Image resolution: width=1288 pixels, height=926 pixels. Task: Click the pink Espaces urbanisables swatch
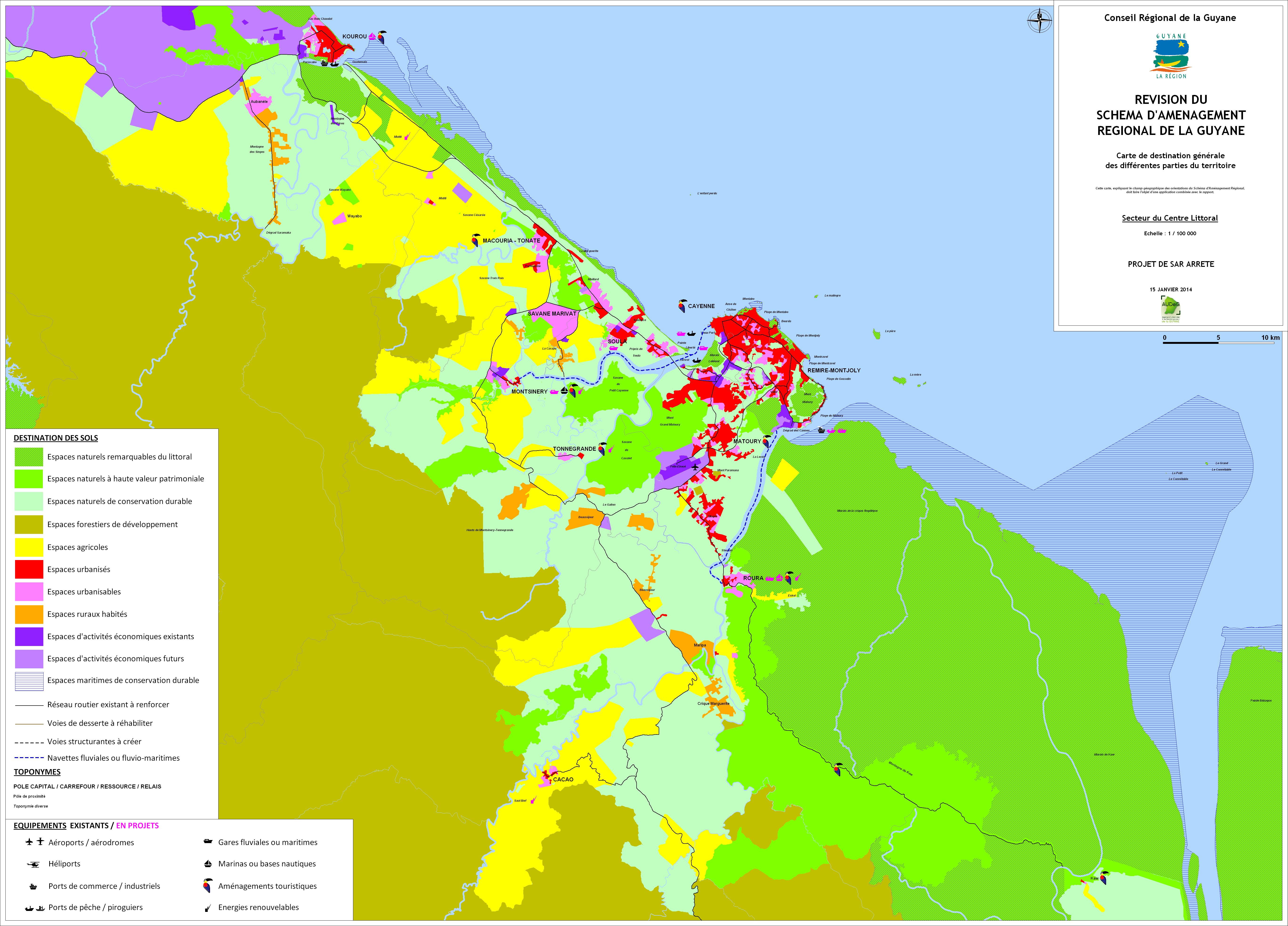click(x=29, y=592)
